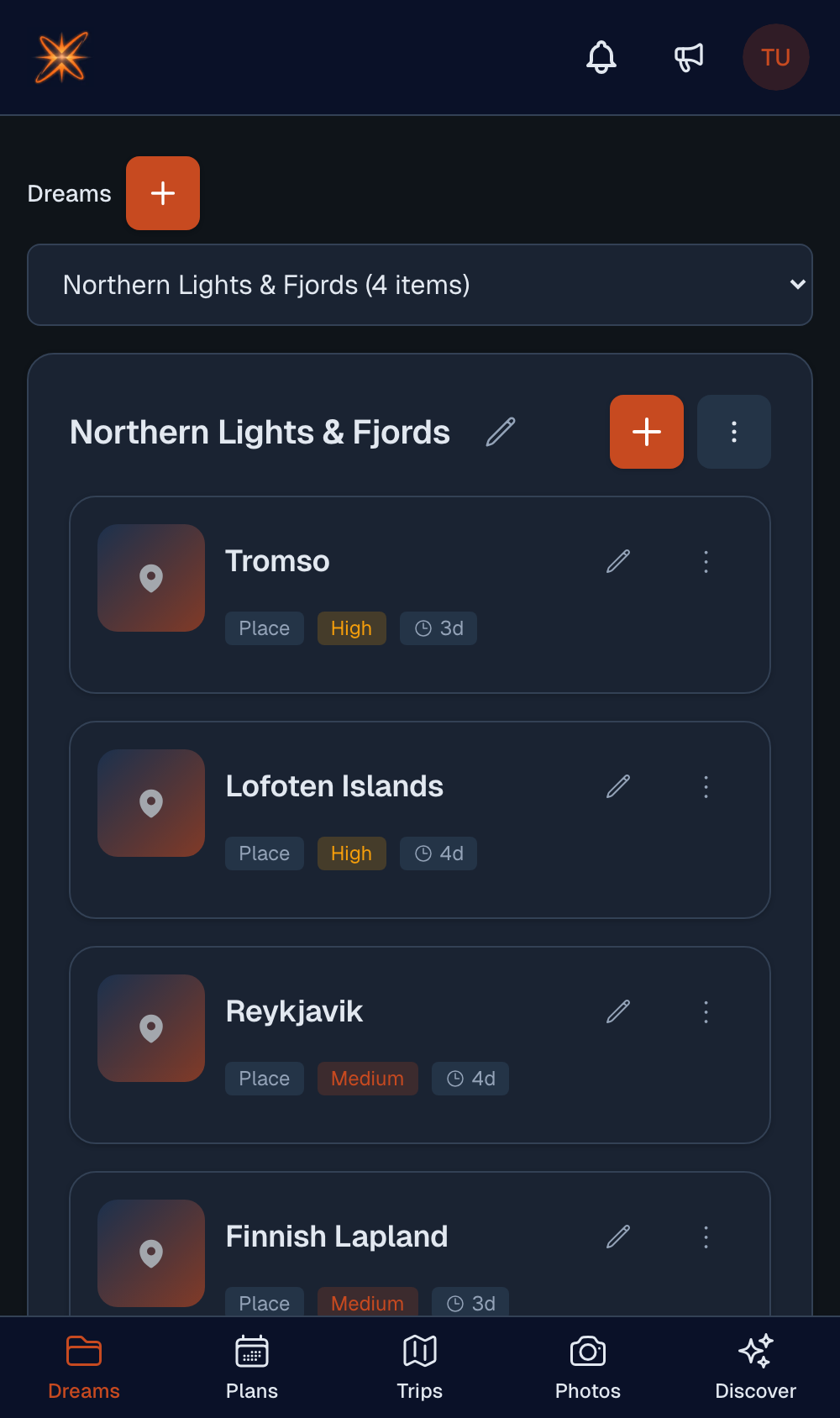This screenshot has width=840, height=1418.
Task: Edit the Tromso item with the pencil icon
Action: (x=617, y=561)
